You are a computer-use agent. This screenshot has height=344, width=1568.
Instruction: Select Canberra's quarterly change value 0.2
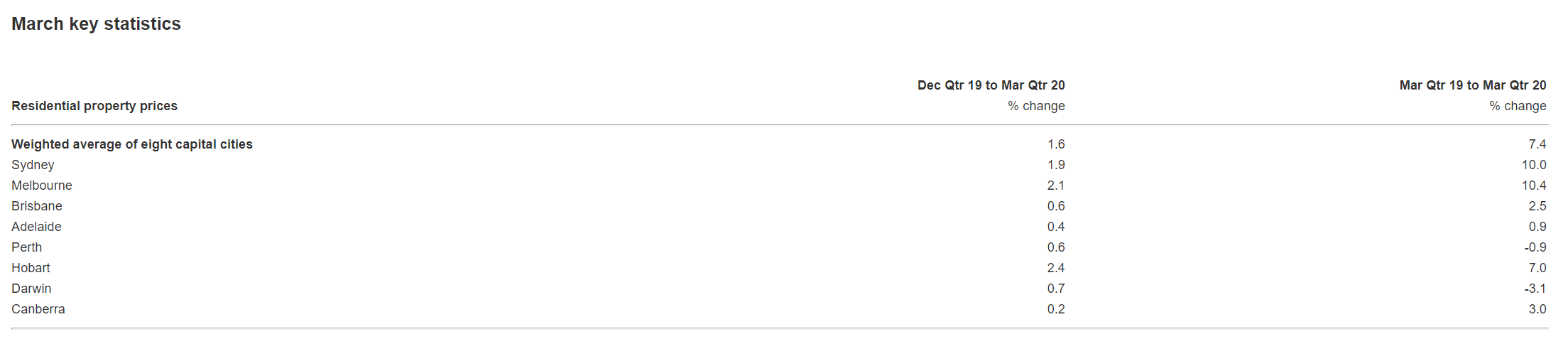pyautogui.click(x=1056, y=309)
